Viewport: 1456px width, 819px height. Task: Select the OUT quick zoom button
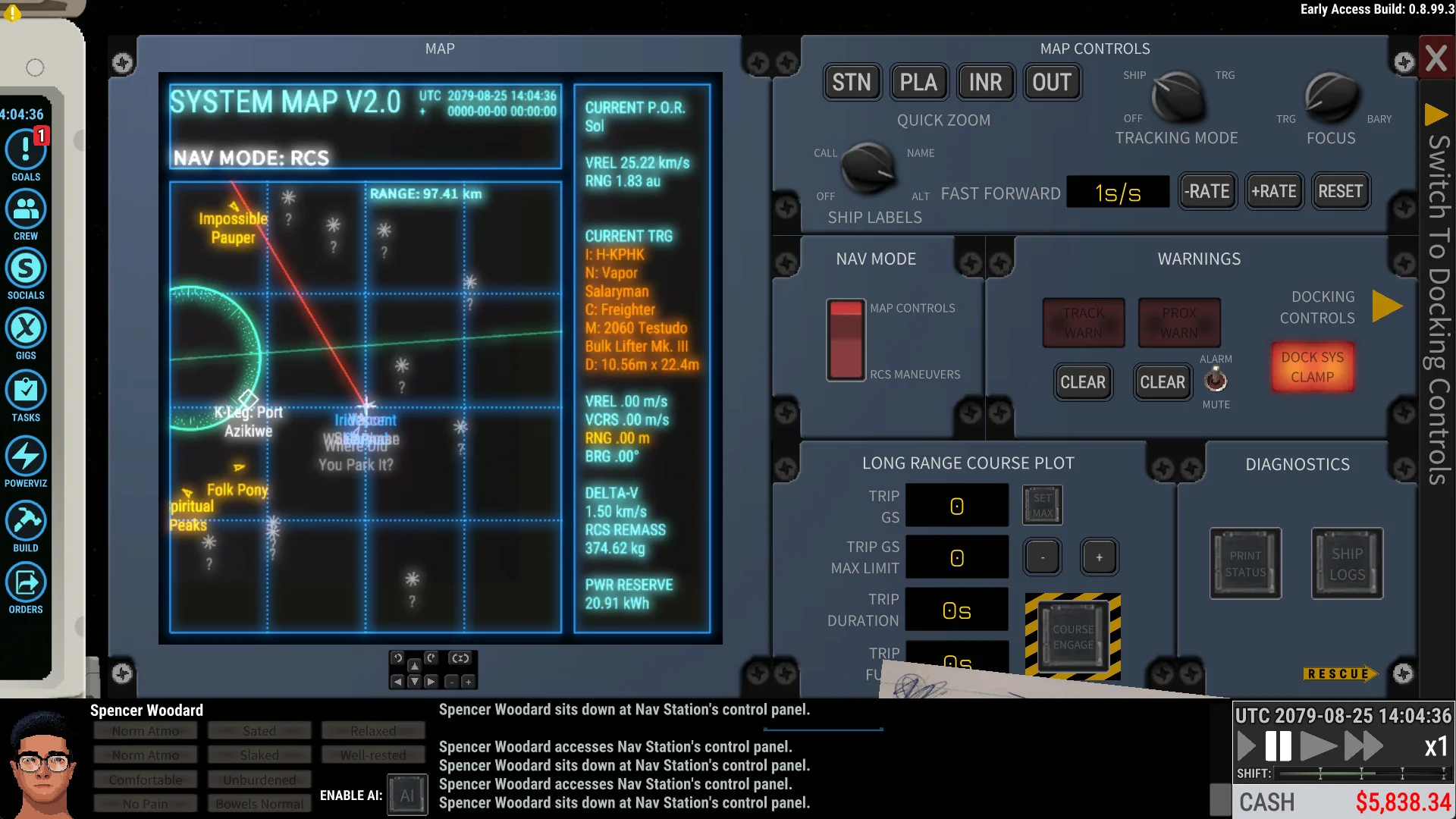[x=1052, y=82]
